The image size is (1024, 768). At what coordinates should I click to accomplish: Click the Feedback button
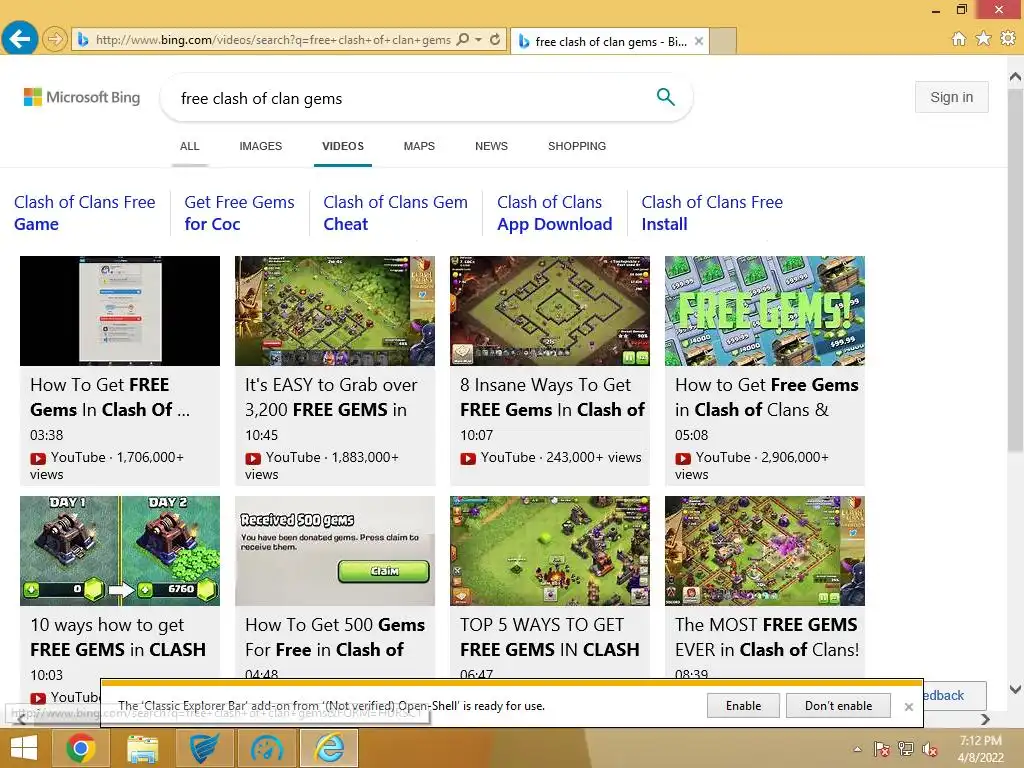[954, 696]
